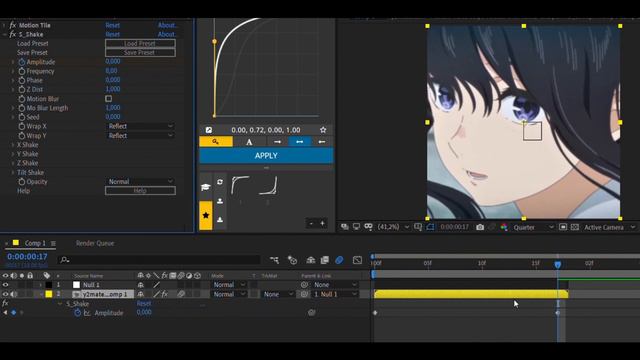640x360 pixels.
Task: Open magnification 41.2% dropdown
Action: coord(393,227)
